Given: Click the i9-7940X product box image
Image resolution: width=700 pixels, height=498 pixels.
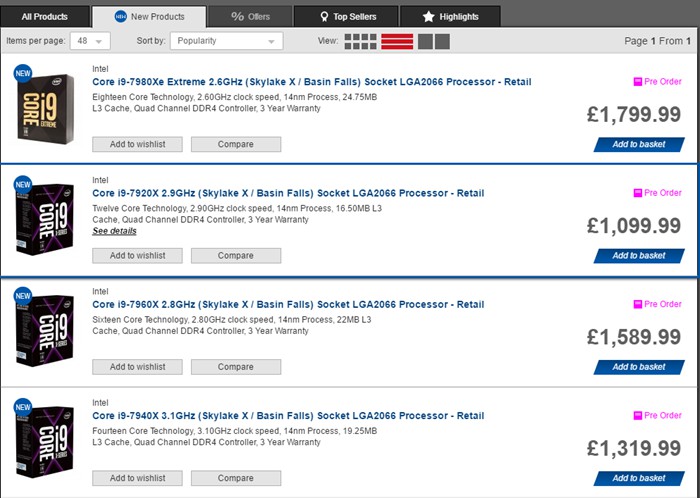Looking at the screenshot, I should pyautogui.click(x=45, y=441).
